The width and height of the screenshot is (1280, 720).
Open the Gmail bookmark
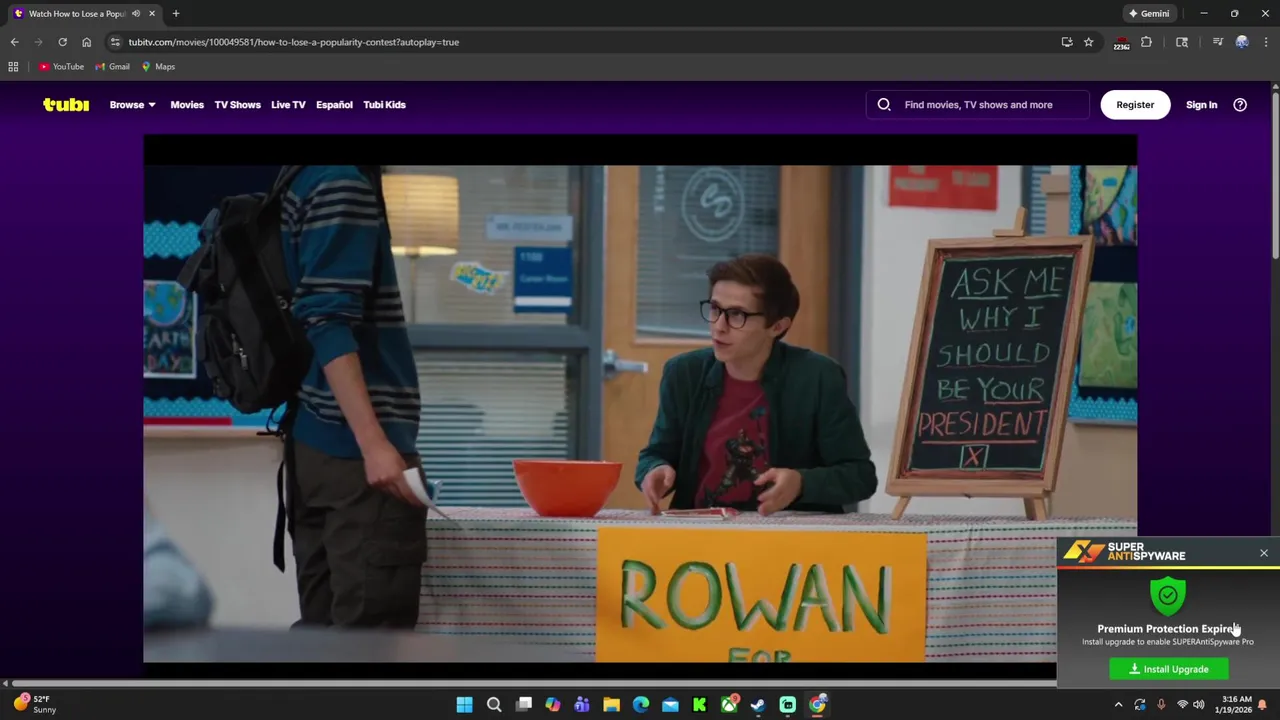(x=112, y=67)
